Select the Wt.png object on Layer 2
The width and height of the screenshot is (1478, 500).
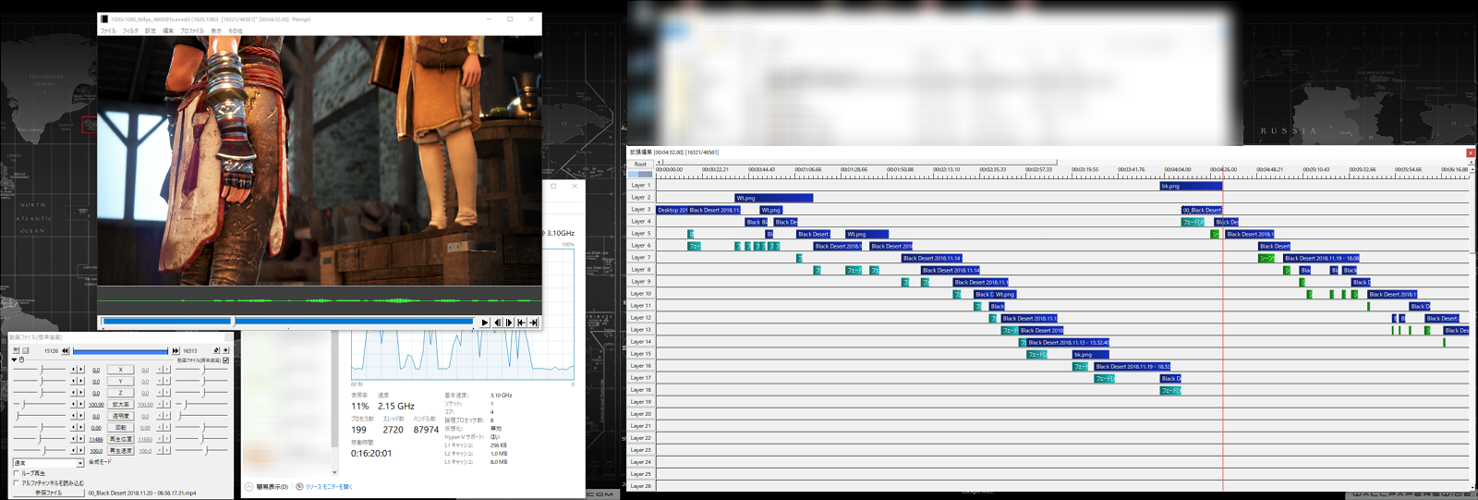pyautogui.click(x=773, y=197)
